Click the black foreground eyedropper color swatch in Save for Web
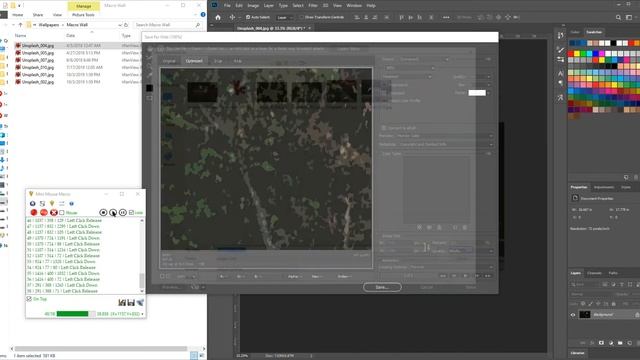Viewport: 640px width, 360px height. [x=149, y=88]
